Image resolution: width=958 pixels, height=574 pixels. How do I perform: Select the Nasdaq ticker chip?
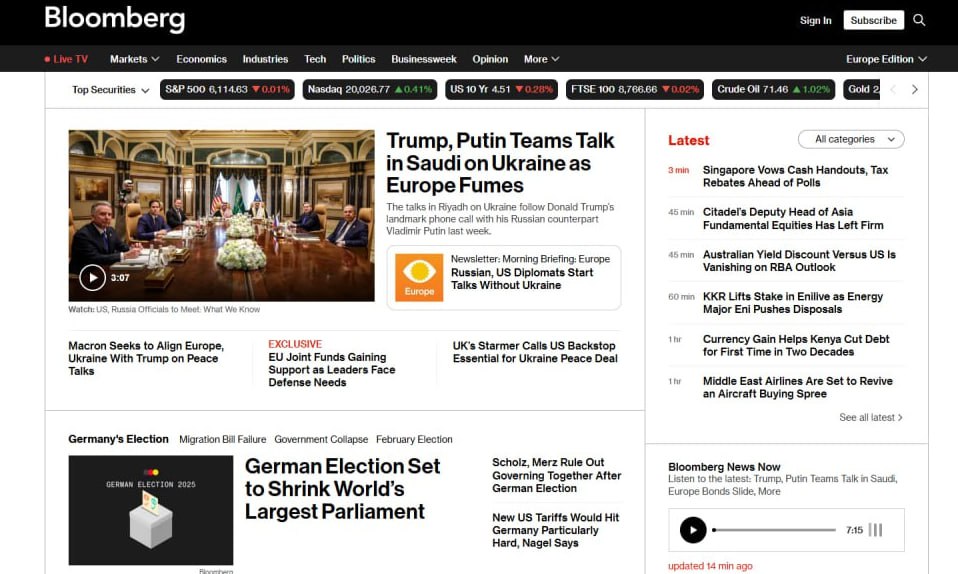[370, 89]
